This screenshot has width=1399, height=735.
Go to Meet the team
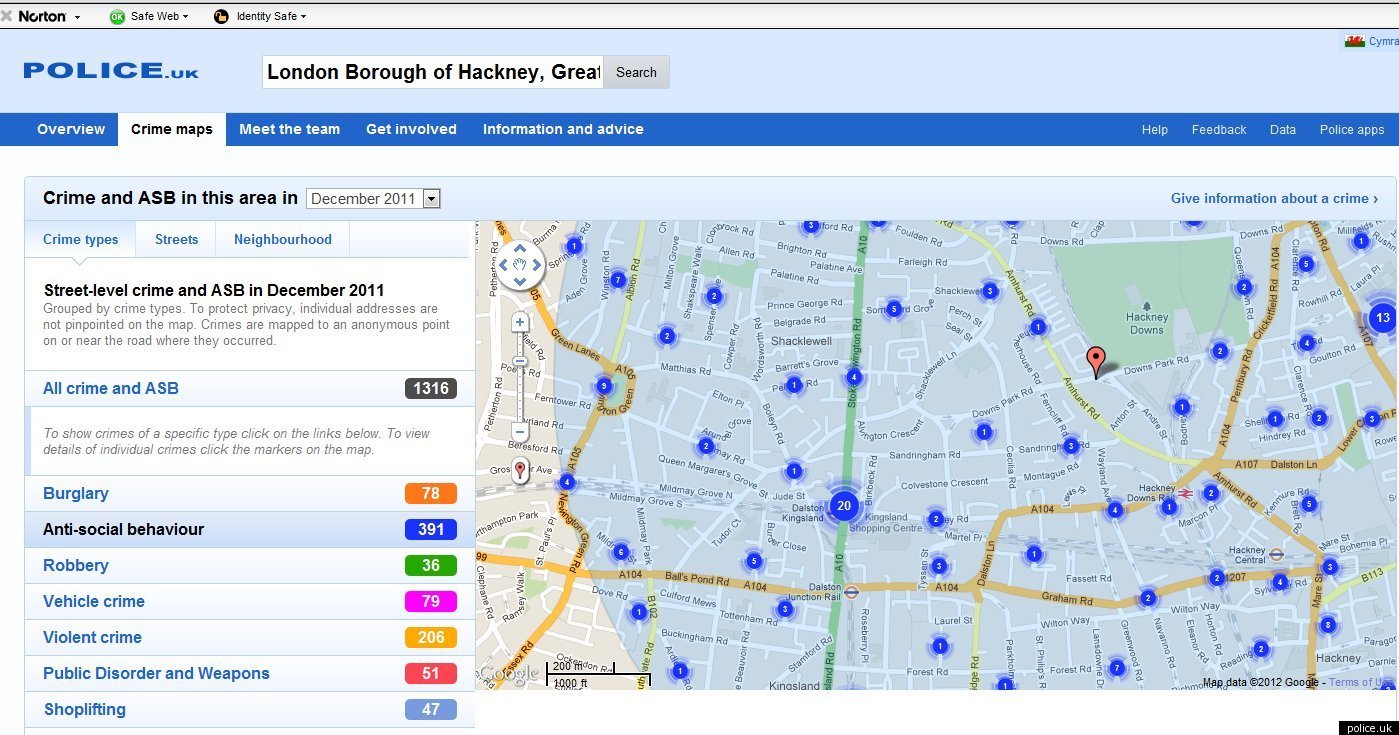coord(290,129)
